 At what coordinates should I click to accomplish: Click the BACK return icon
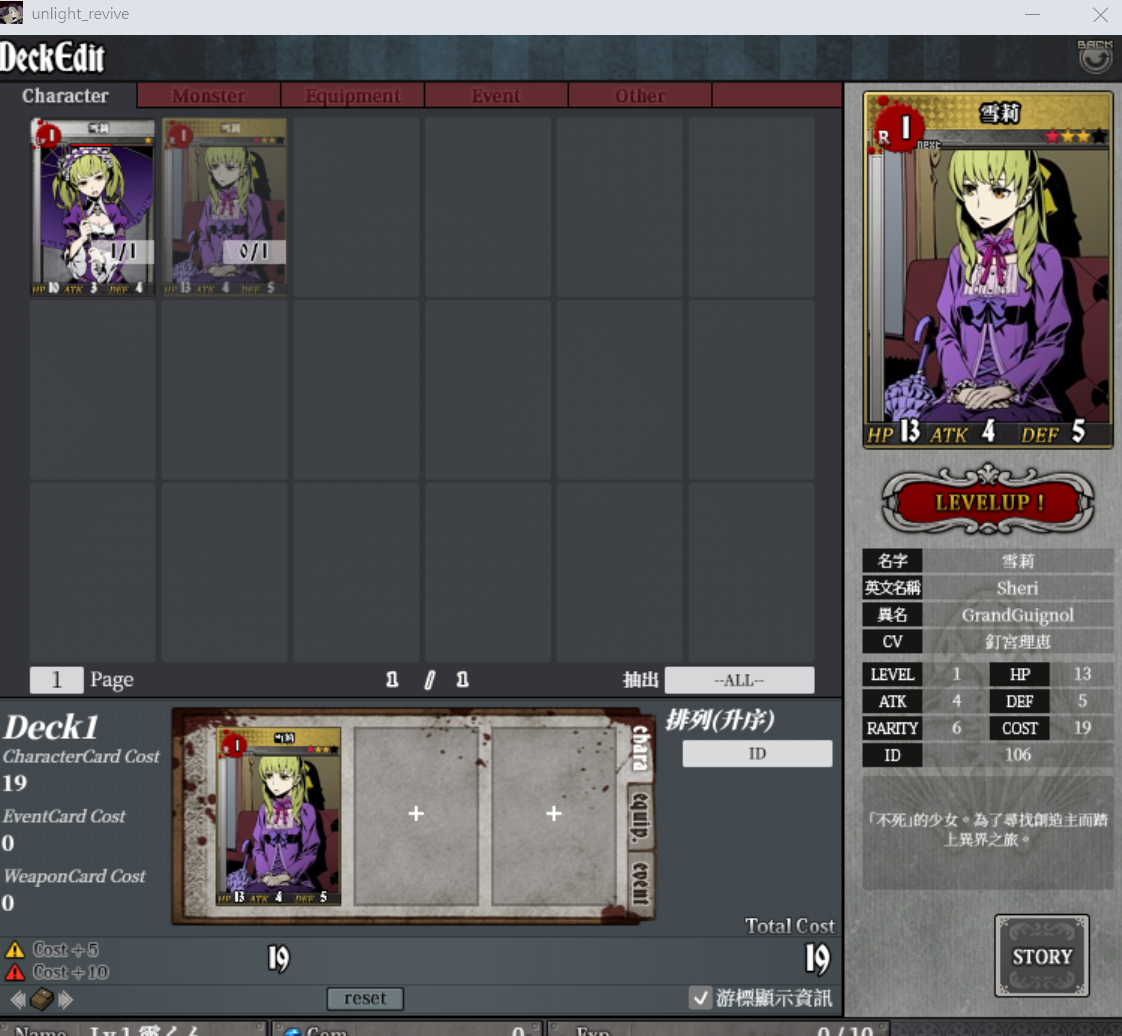[1095, 56]
